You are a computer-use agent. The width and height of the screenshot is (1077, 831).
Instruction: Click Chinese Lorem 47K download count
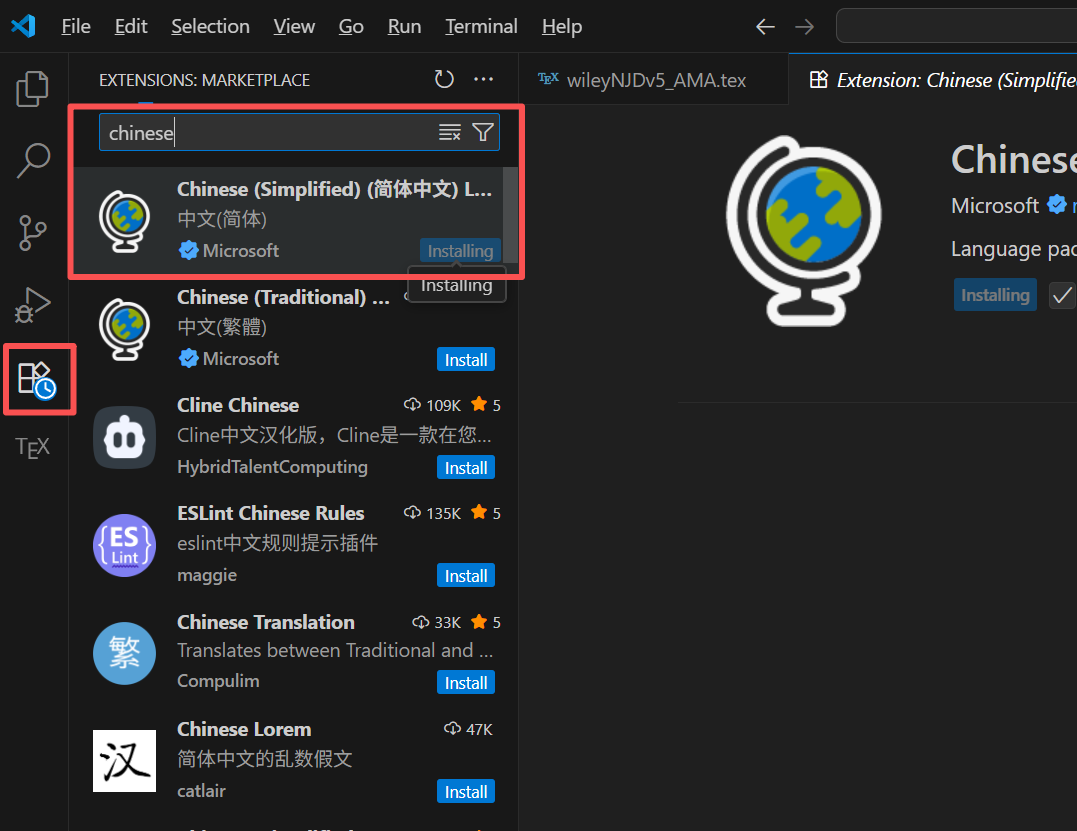click(x=468, y=729)
